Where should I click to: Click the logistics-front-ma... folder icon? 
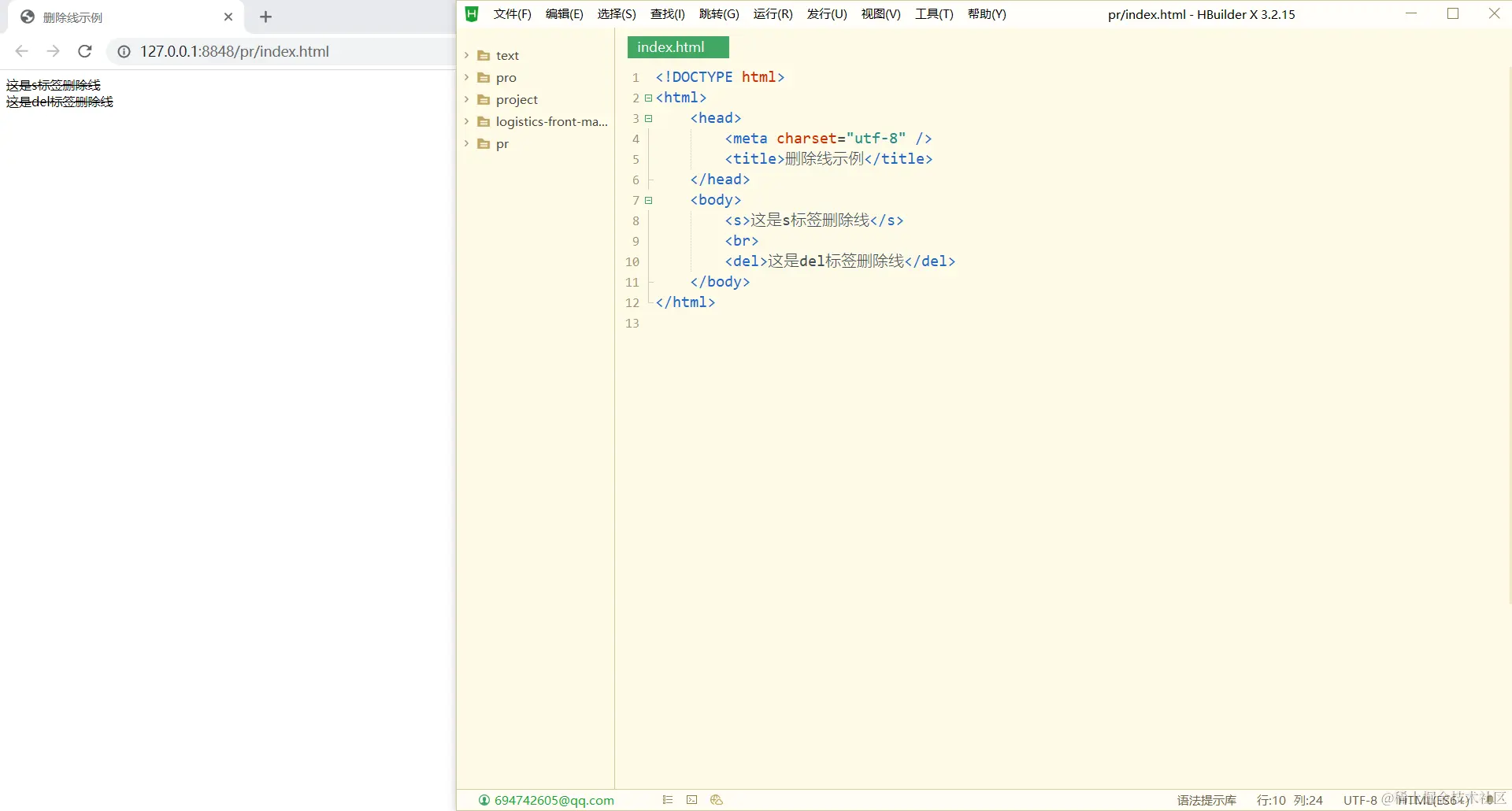(484, 122)
